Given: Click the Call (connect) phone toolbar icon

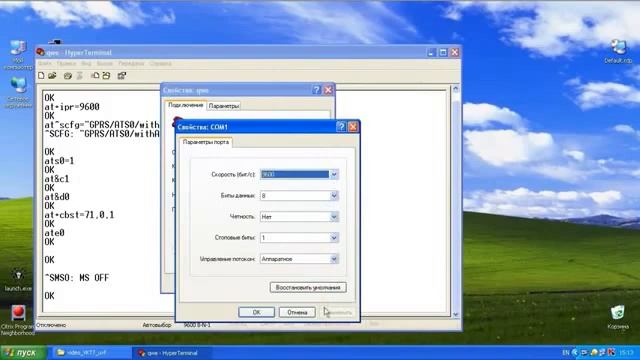Looking at the screenshot, I should (x=68, y=76).
